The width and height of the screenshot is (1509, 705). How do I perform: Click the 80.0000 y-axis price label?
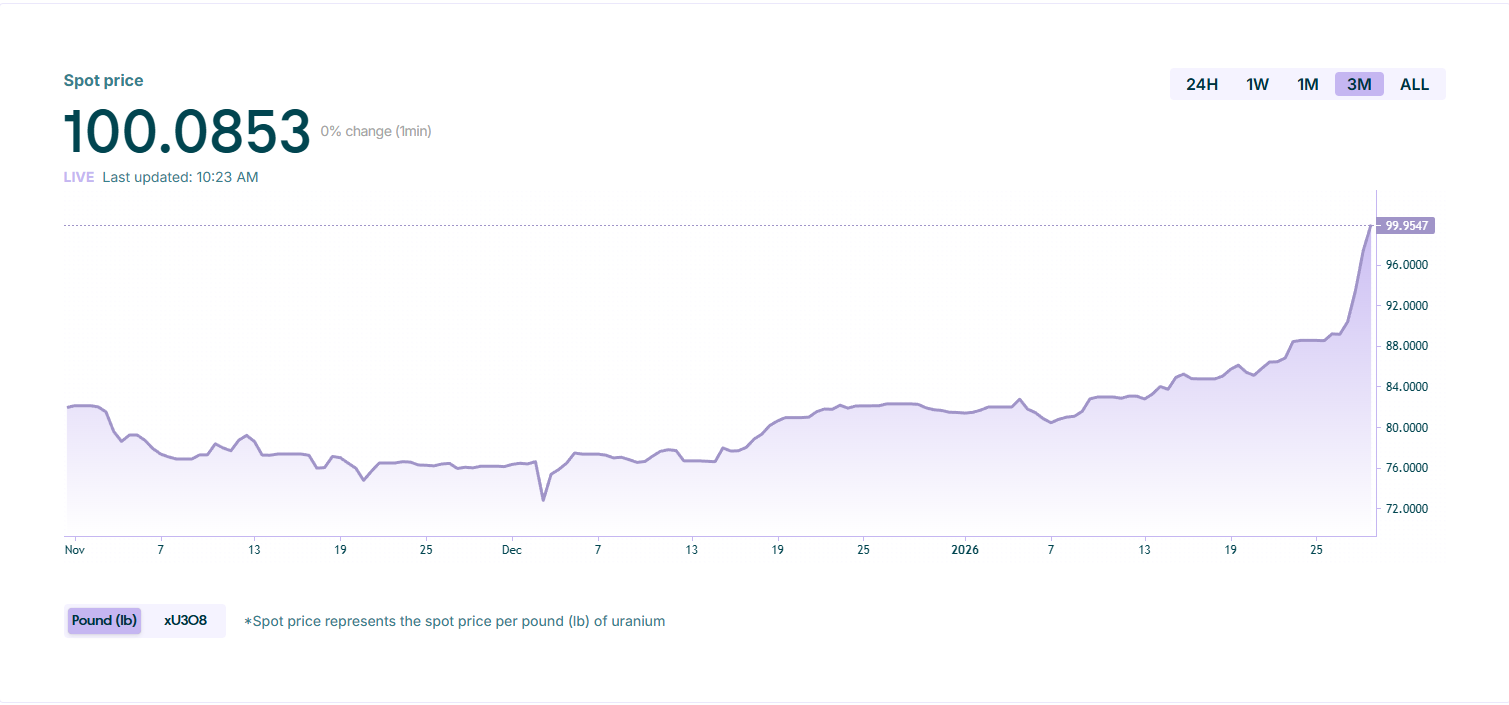tap(1404, 428)
